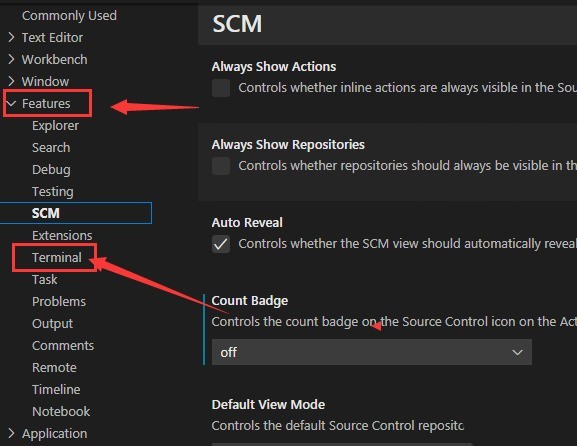Uncheck the Auto Reveal checkbox

click(221, 244)
